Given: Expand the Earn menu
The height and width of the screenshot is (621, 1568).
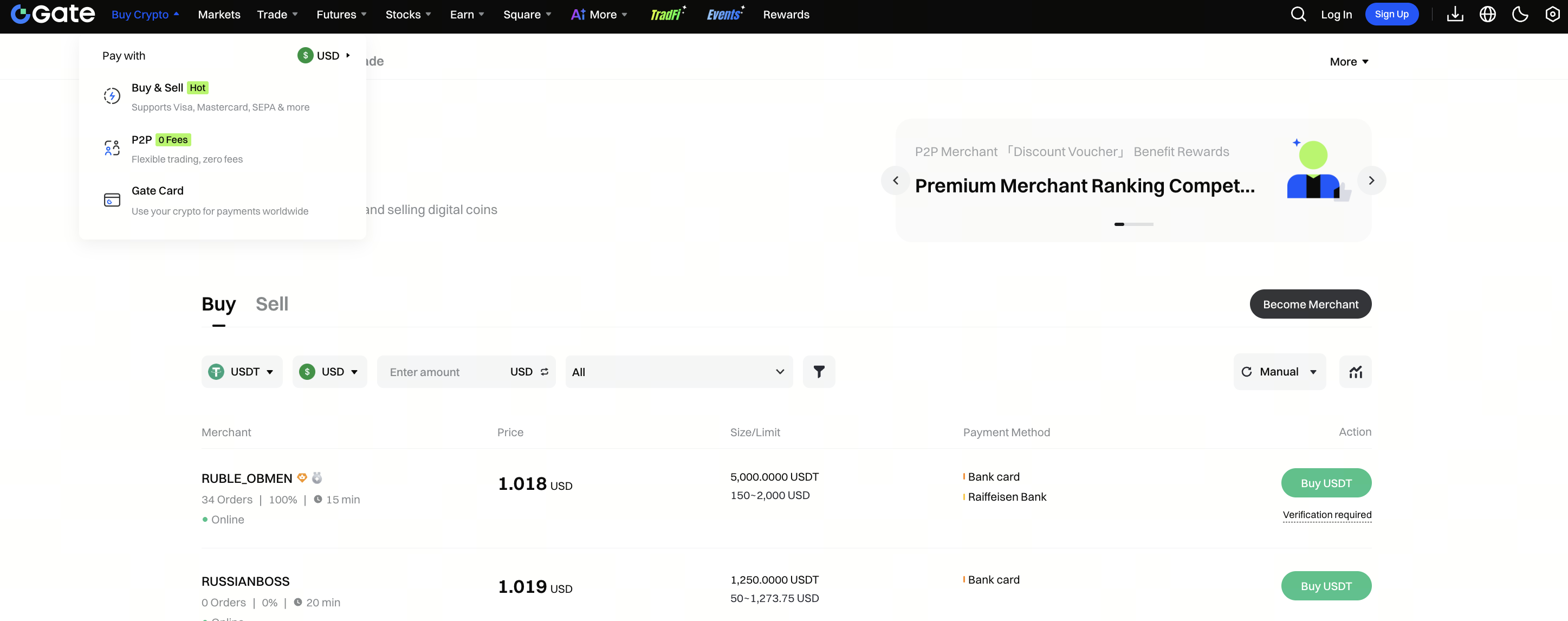Looking at the screenshot, I should [x=467, y=15].
